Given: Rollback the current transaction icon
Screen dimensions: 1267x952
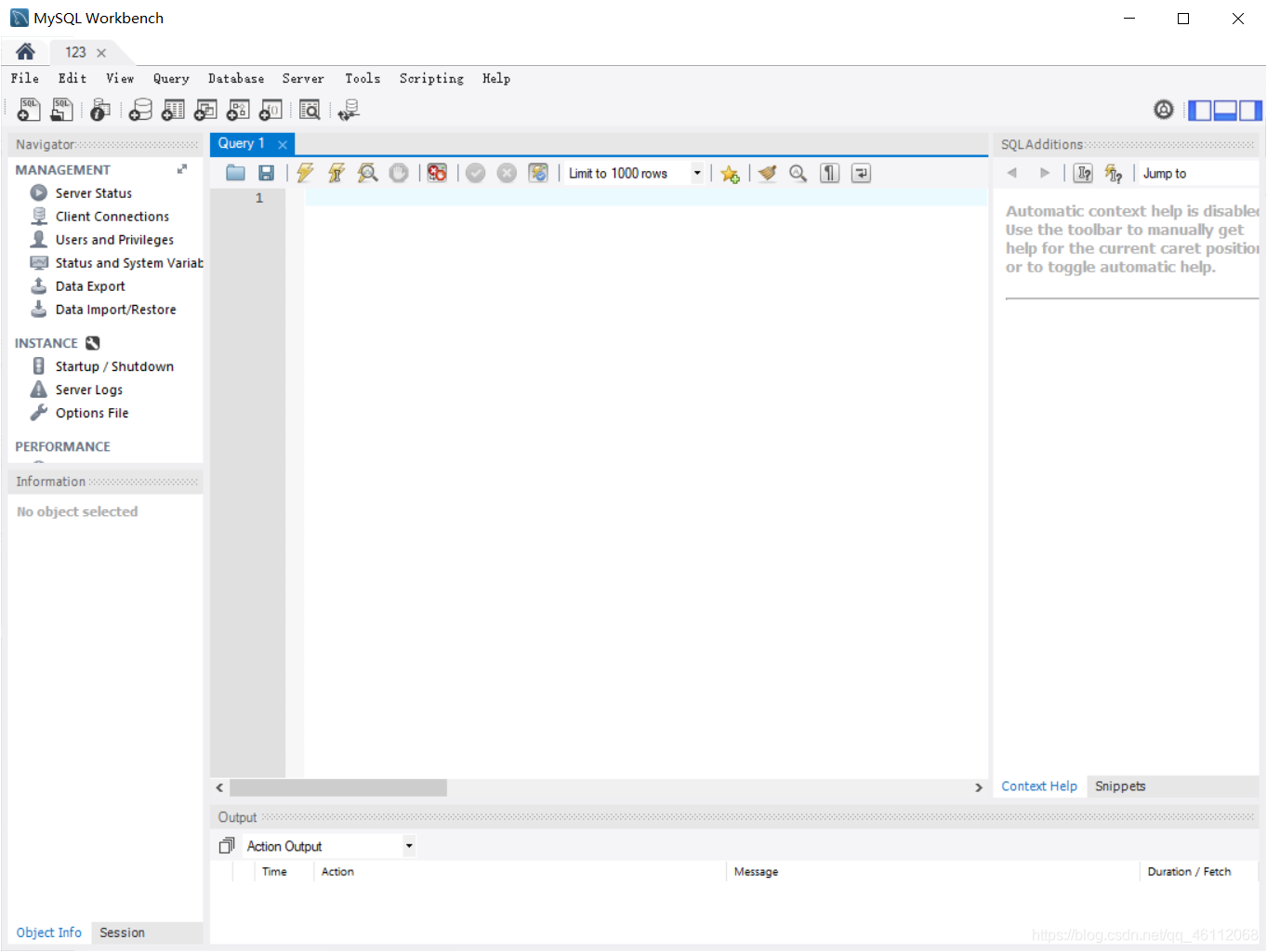Looking at the screenshot, I should coord(507,173).
